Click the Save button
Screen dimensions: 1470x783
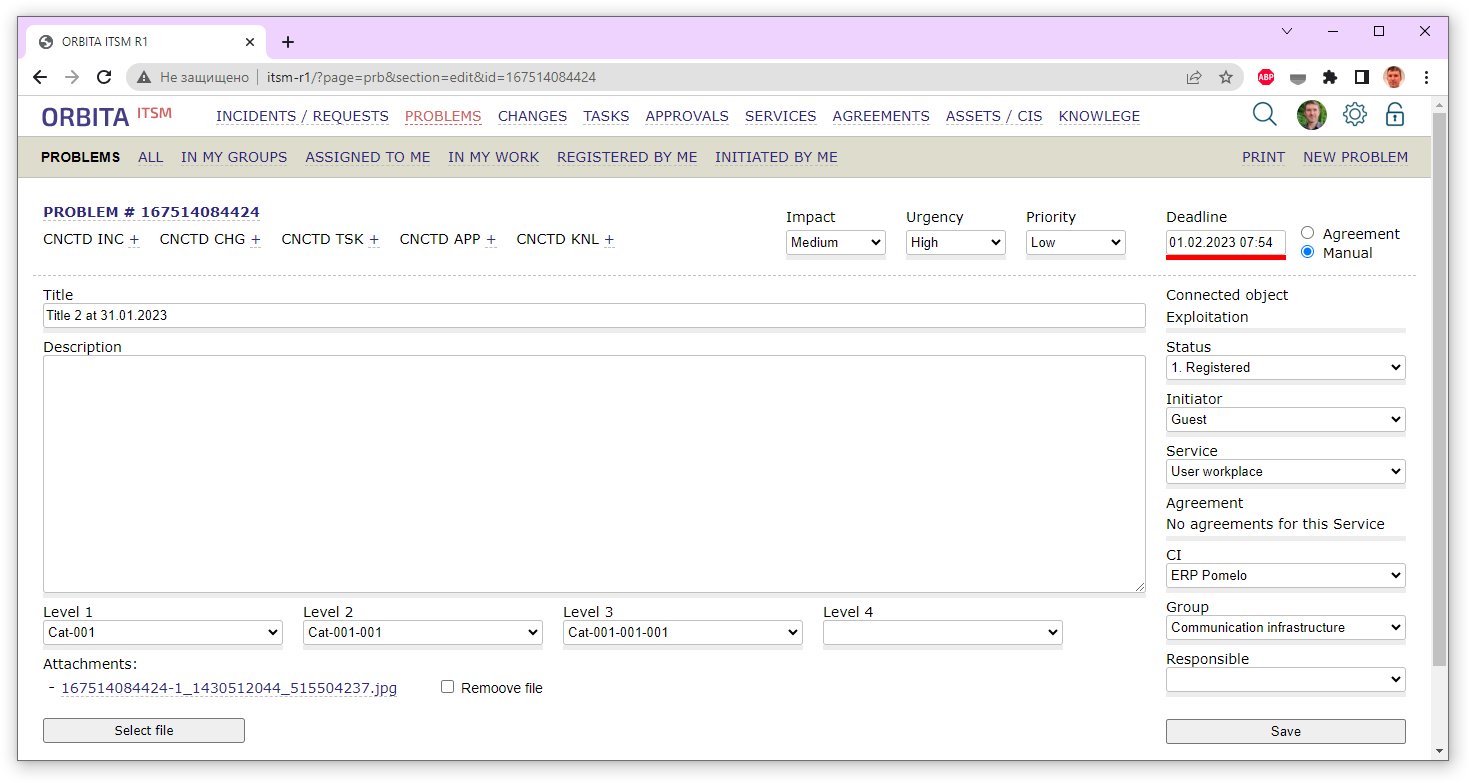[x=1285, y=731]
